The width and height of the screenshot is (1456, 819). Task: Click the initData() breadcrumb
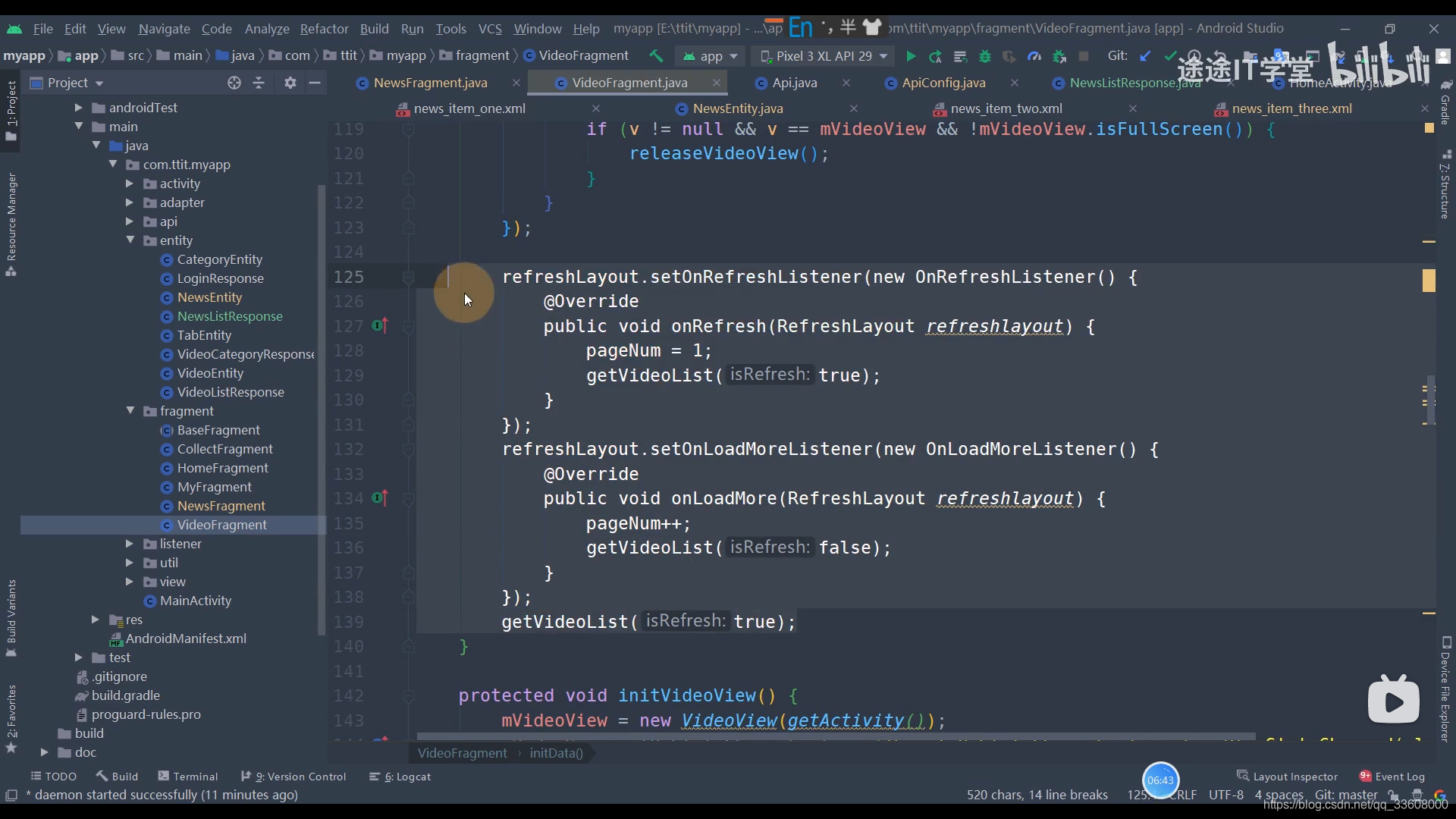556,753
